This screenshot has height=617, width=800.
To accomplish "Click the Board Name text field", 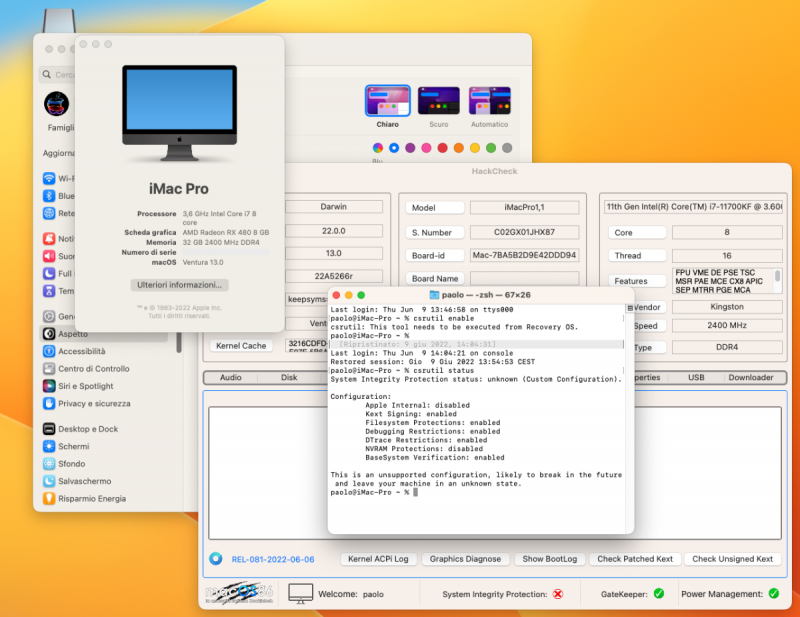I will [522, 279].
